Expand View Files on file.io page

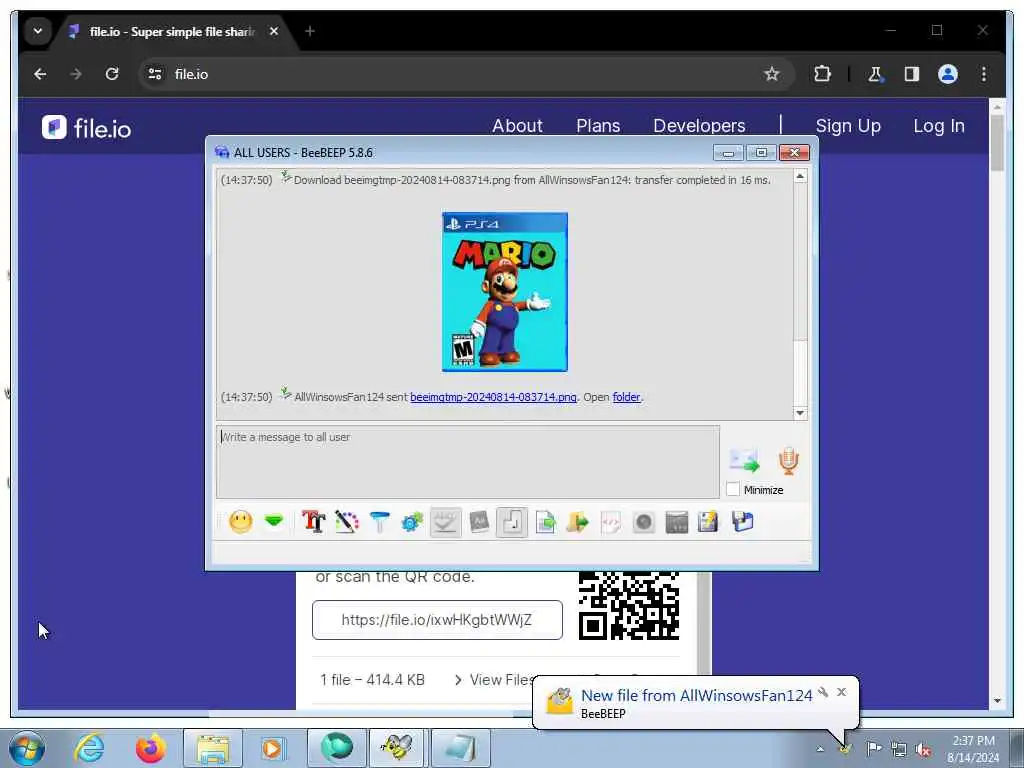(x=494, y=680)
